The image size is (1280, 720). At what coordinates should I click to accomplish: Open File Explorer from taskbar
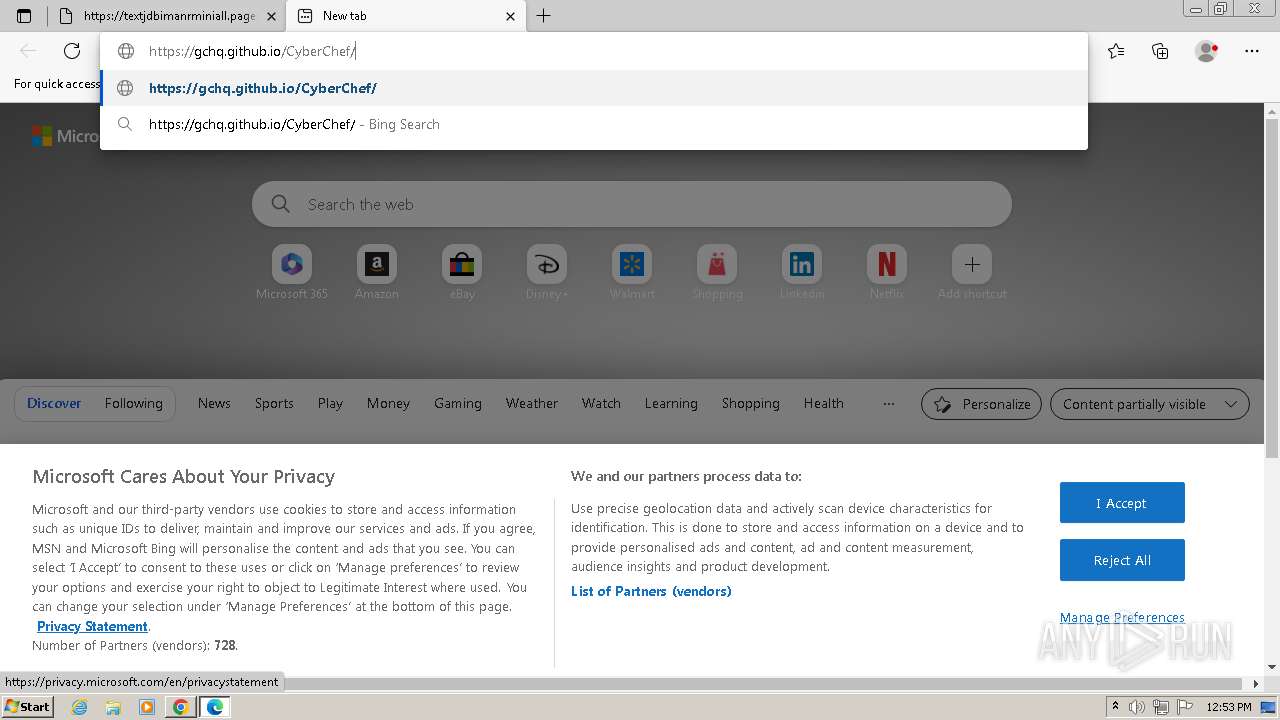113,707
